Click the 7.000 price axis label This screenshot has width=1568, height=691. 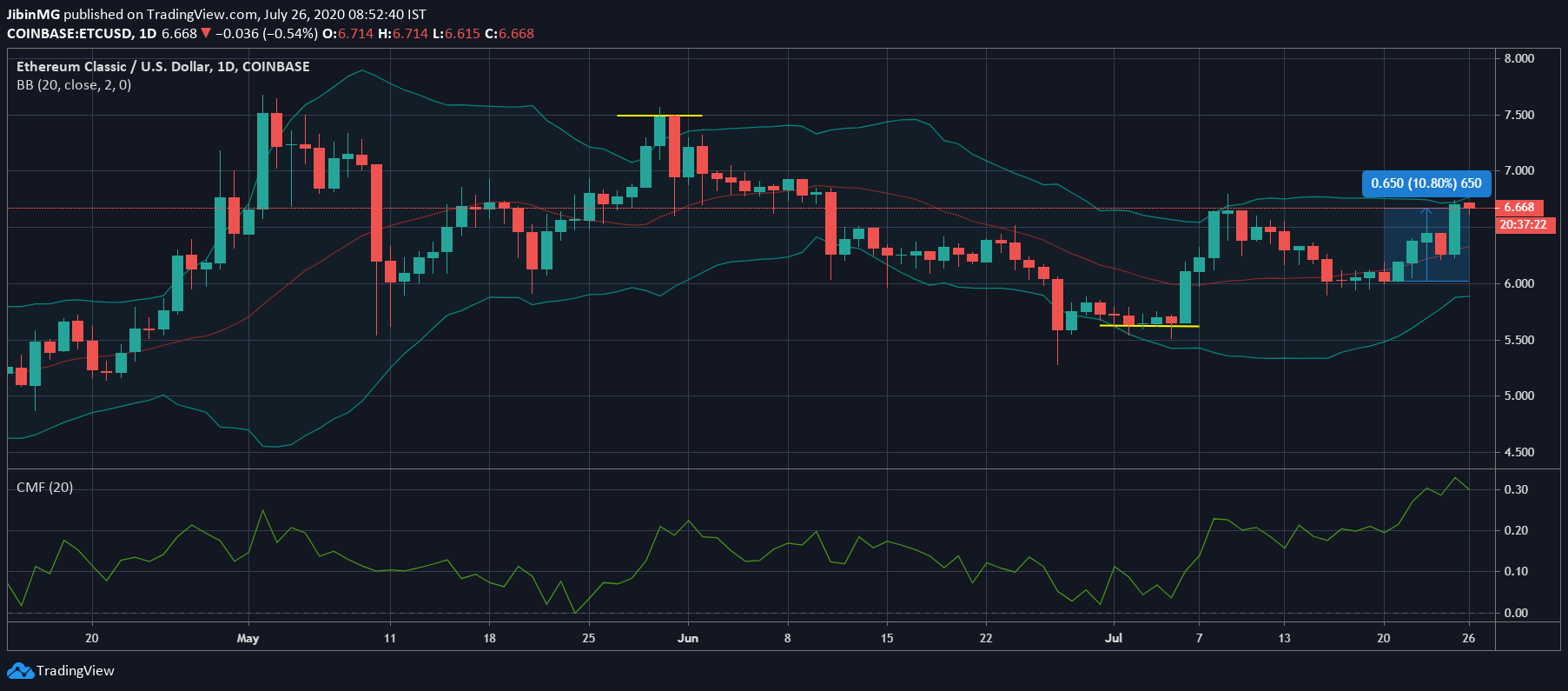(x=1519, y=171)
